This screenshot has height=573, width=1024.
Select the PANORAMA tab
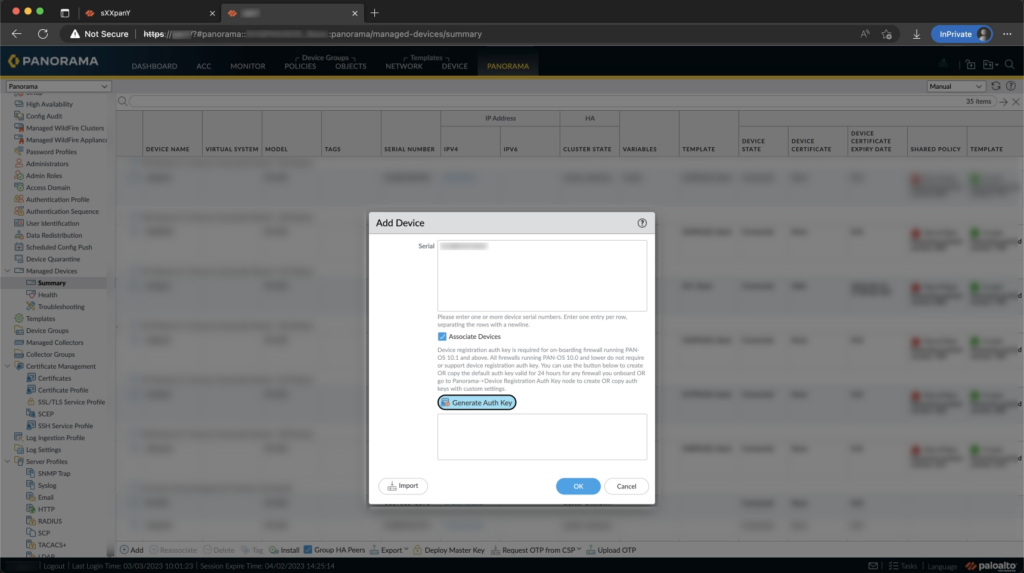click(507, 66)
